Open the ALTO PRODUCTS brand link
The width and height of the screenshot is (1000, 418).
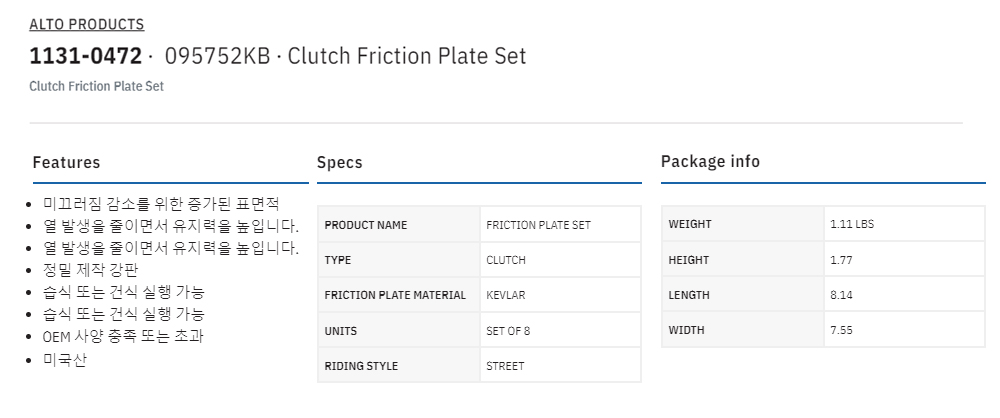(87, 24)
